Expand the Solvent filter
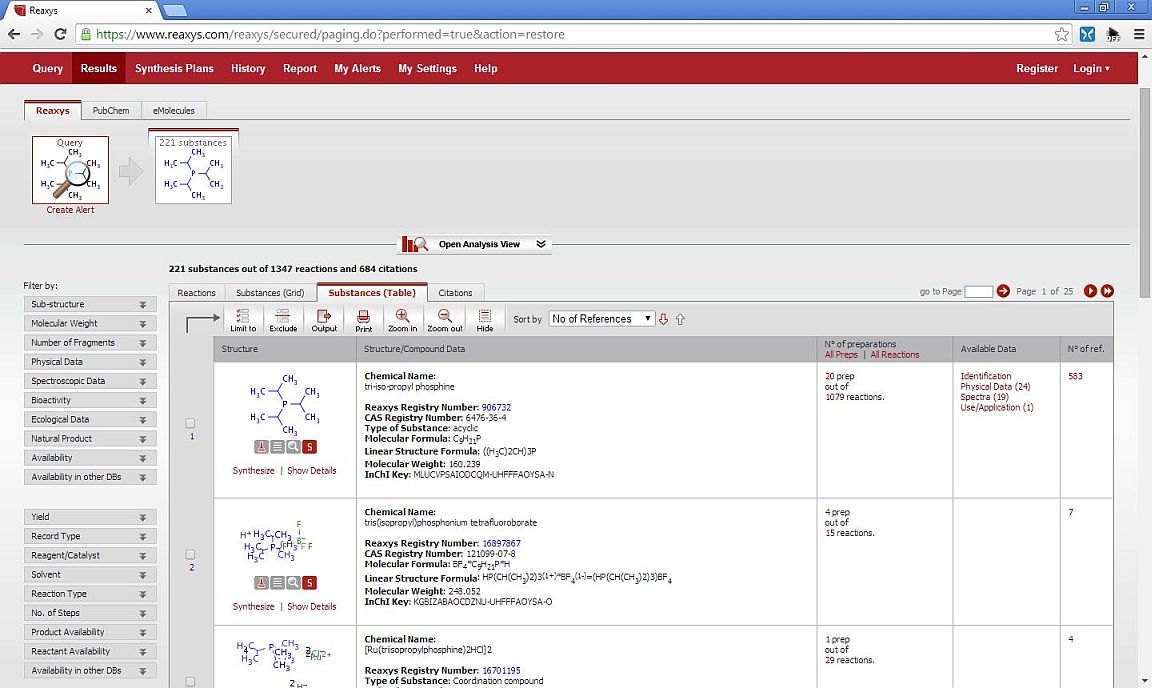The image size is (1152, 688). [x=90, y=574]
